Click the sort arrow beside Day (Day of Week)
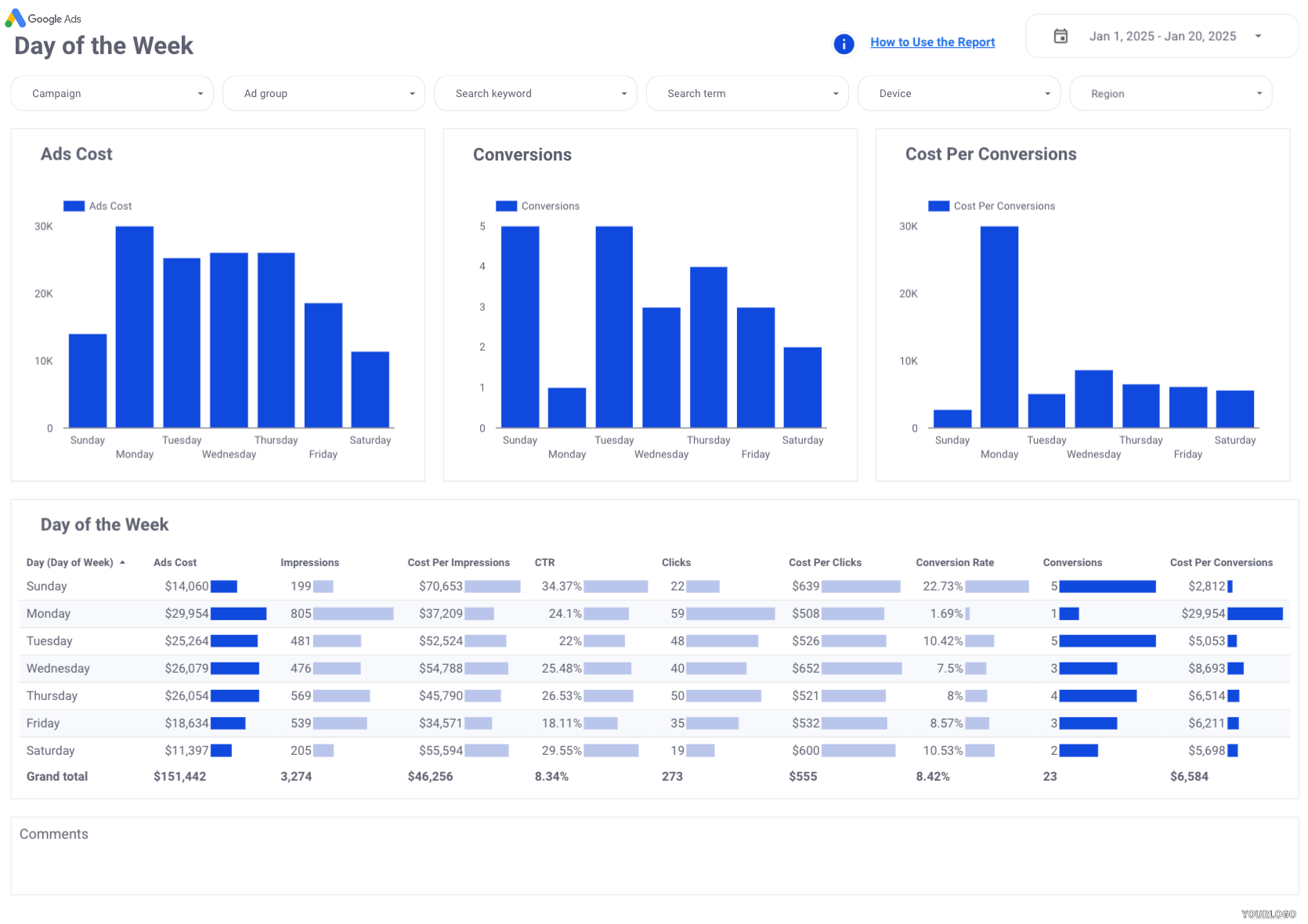Viewport: 1308px width, 924px height. point(123,562)
